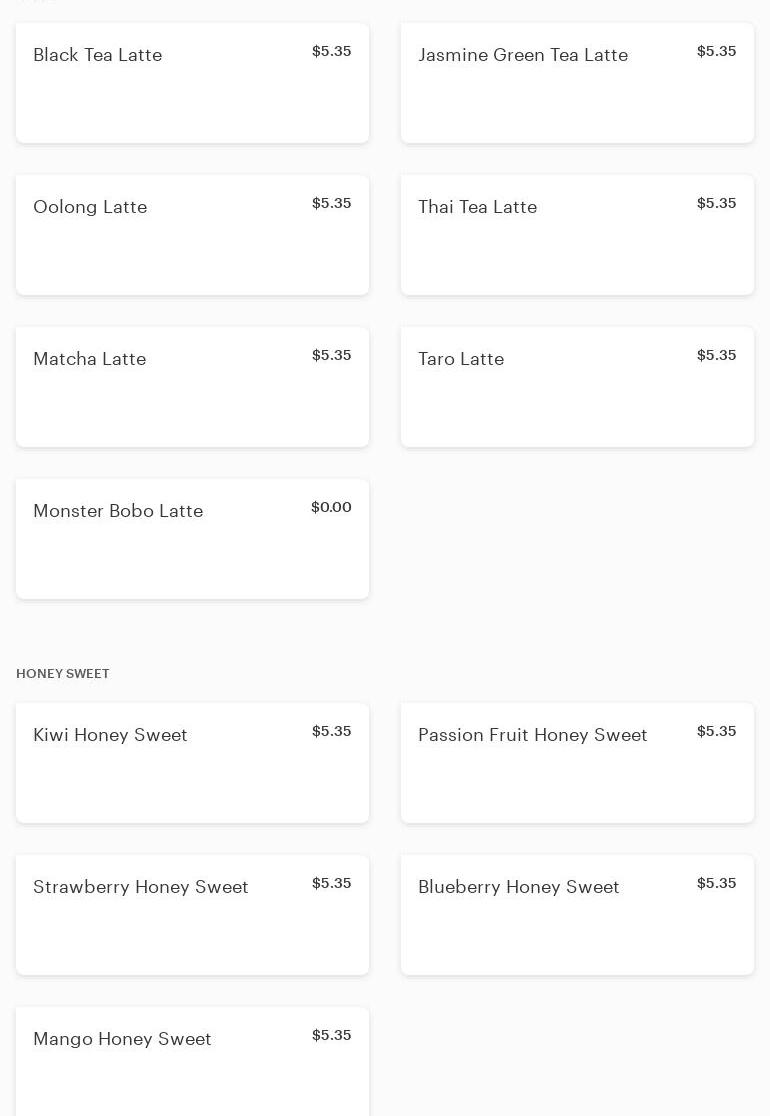Click the Taro Latte $5.35 price
770x1116 pixels.
pyautogui.click(x=716, y=355)
